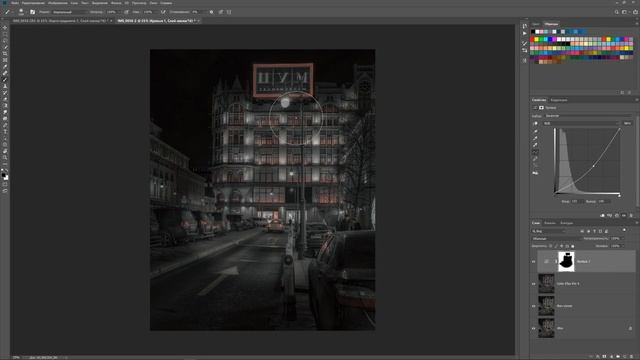Select the Pen tool
This screenshot has width=640, height=360.
point(5,124)
